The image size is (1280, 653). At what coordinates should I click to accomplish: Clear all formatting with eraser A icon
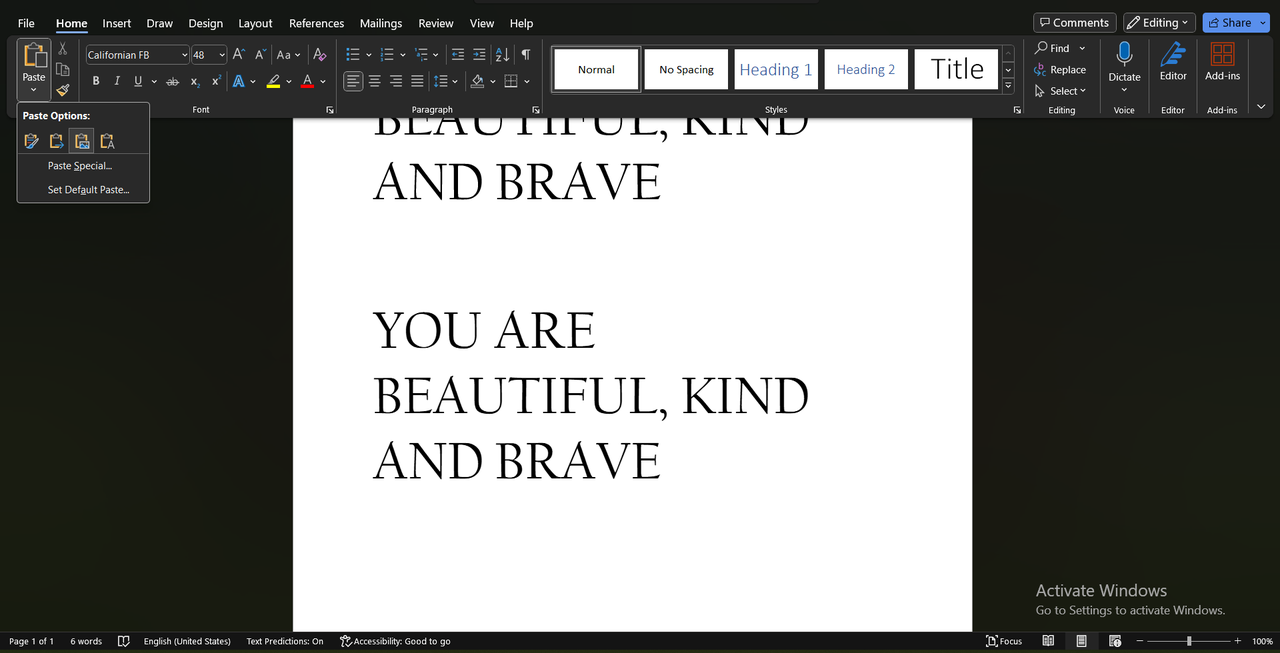pyautogui.click(x=319, y=55)
